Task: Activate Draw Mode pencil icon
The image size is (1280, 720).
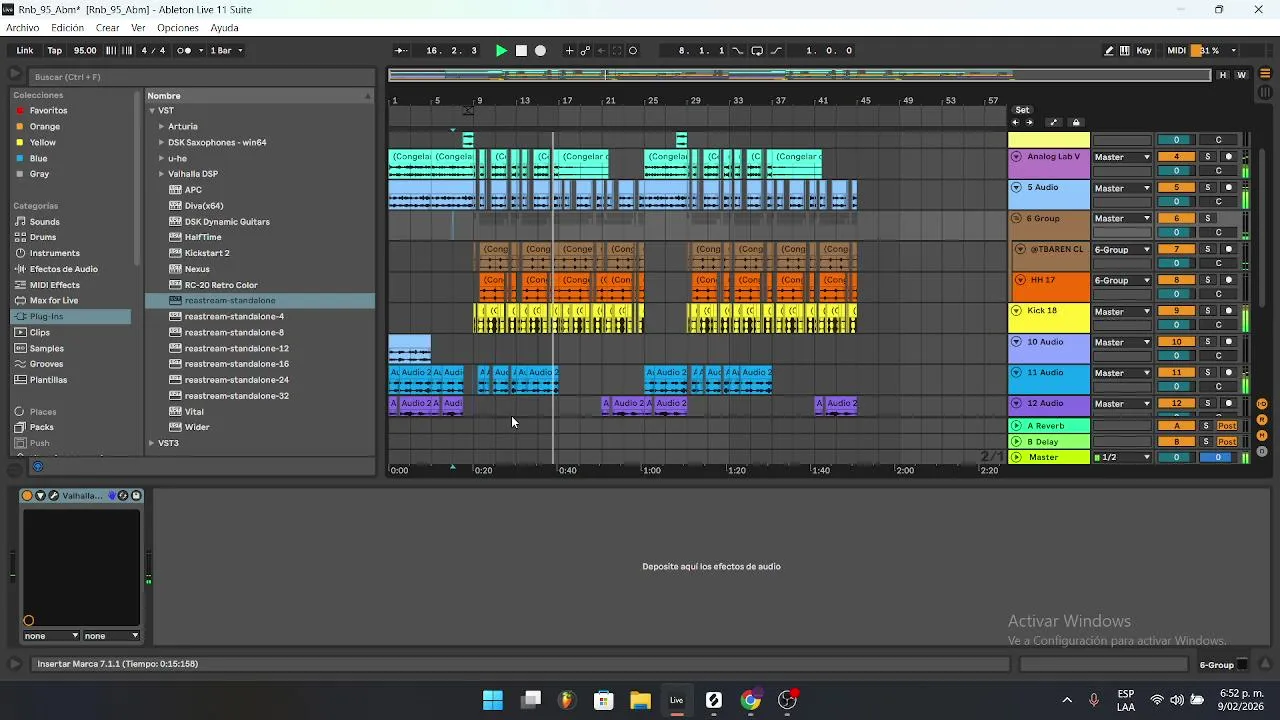Action: (1109, 50)
